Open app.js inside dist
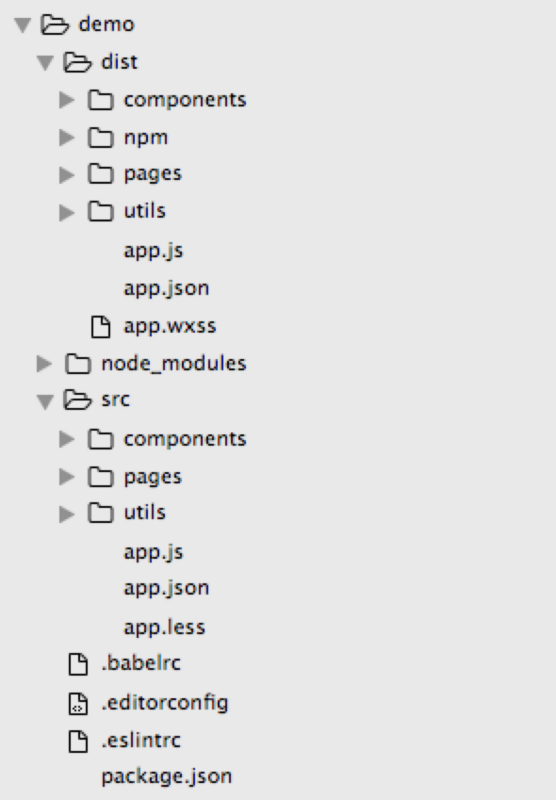The height and width of the screenshot is (800, 556). click(154, 251)
